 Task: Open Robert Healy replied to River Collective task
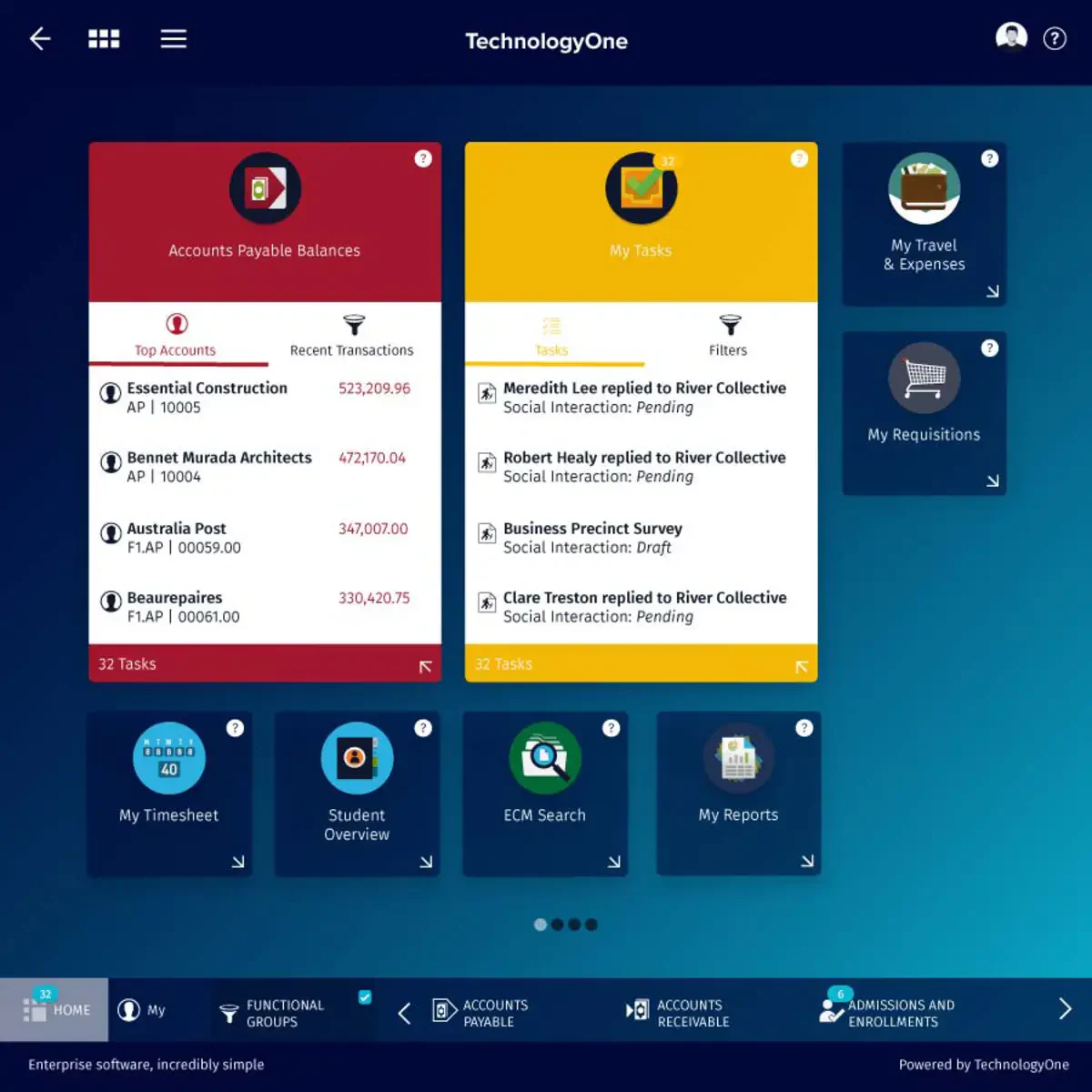(642, 467)
